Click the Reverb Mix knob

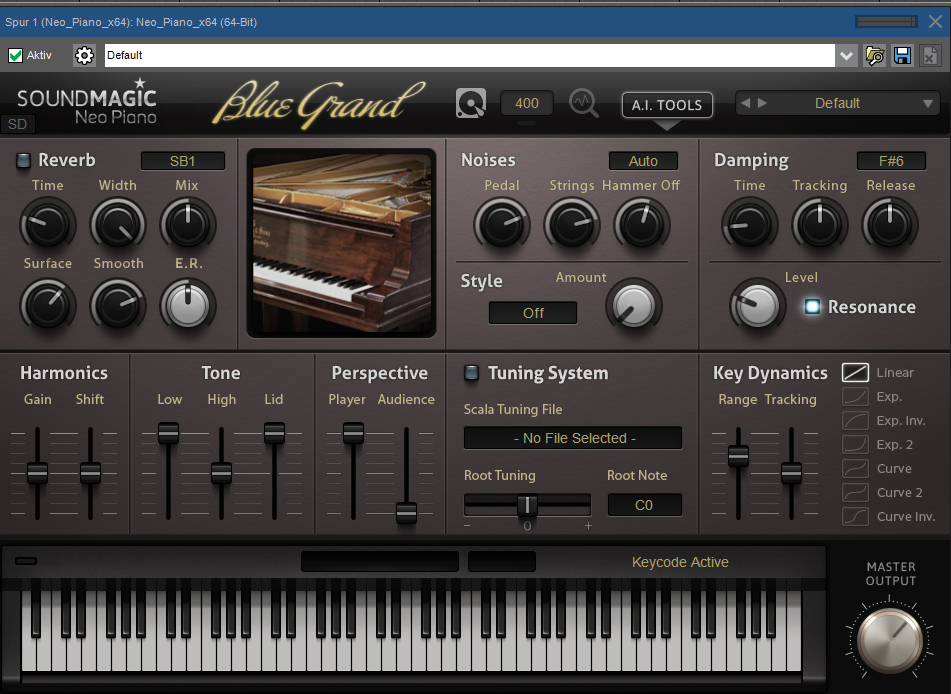click(188, 224)
